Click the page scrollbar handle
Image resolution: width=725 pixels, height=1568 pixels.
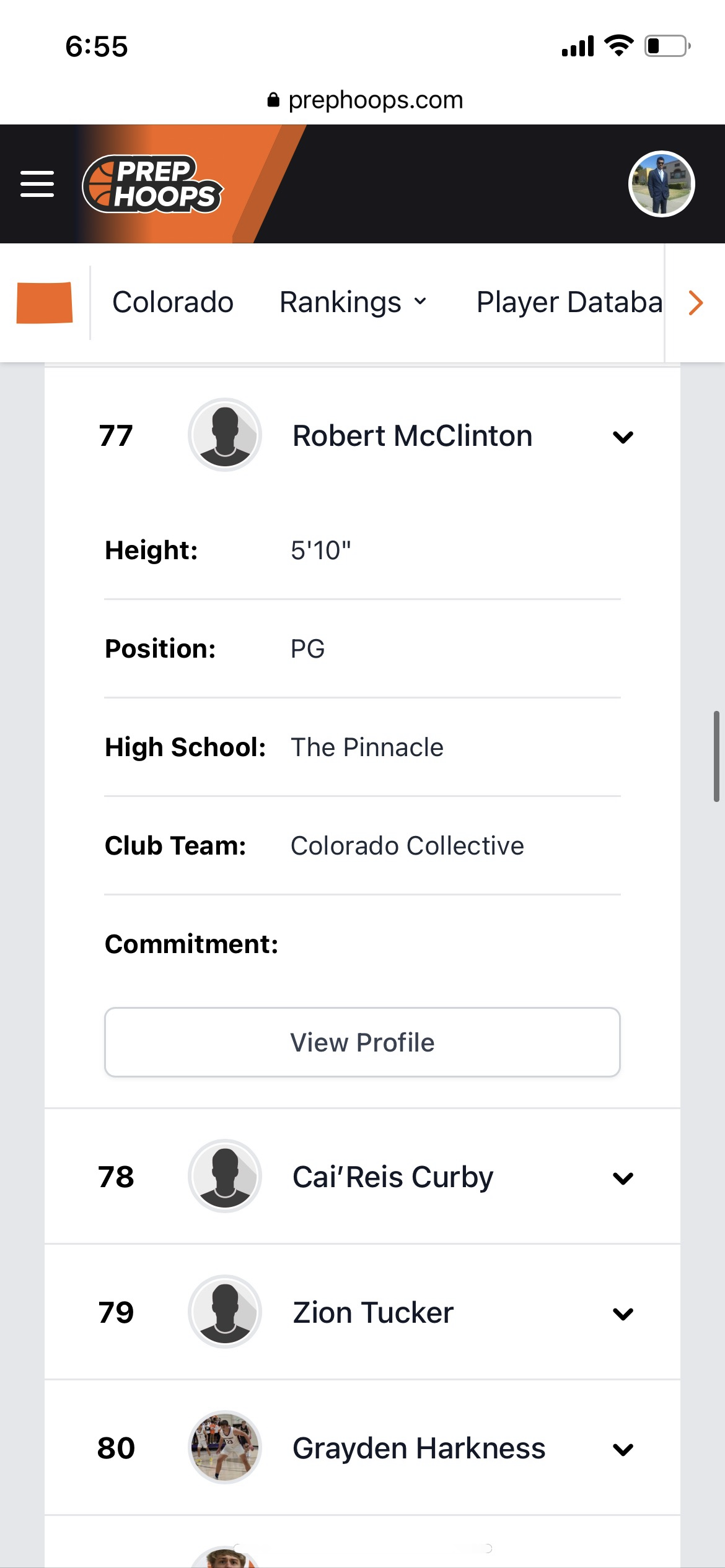pyautogui.click(x=716, y=757)
